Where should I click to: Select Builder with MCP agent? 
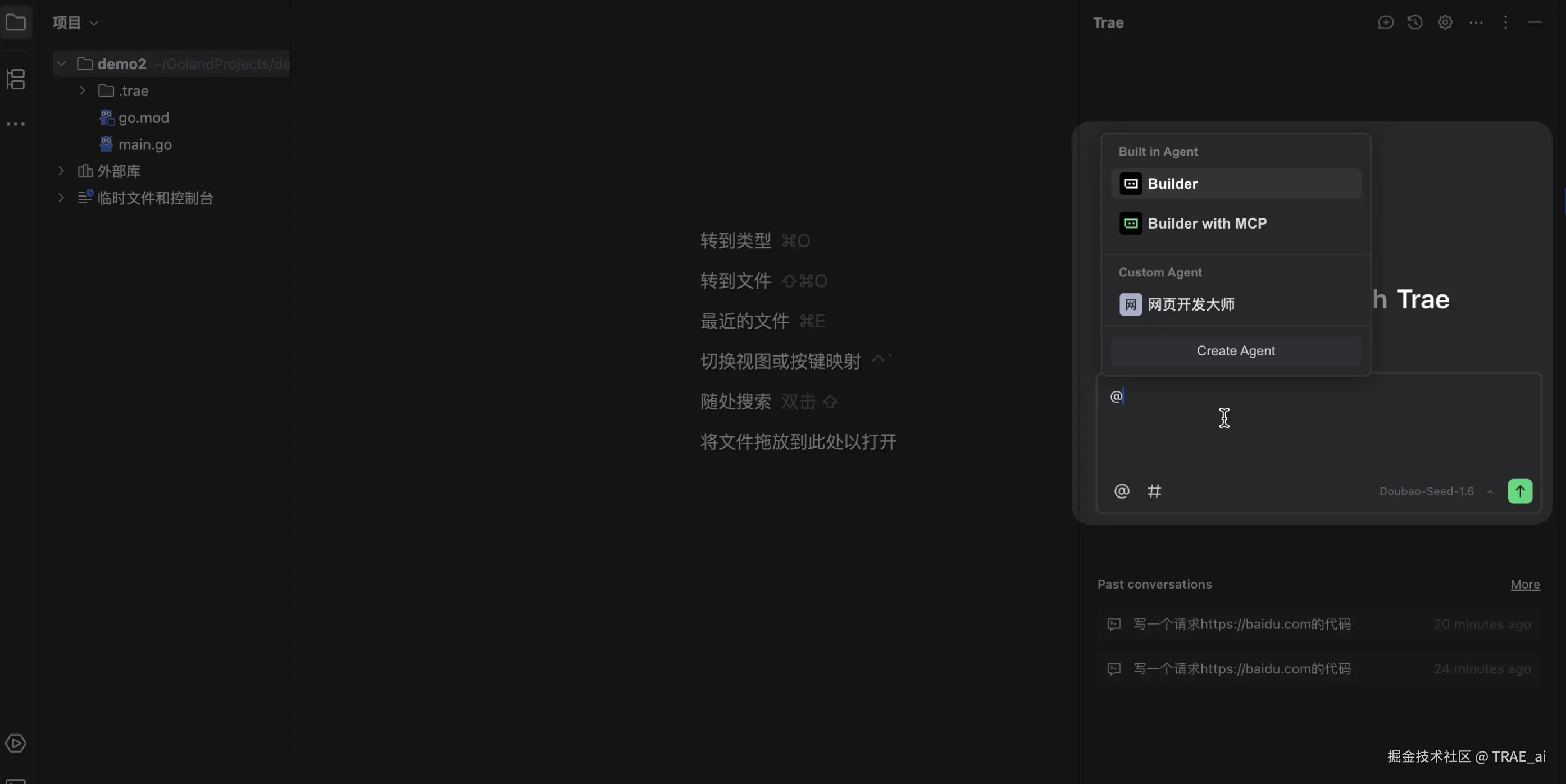tap(1207, 224)
